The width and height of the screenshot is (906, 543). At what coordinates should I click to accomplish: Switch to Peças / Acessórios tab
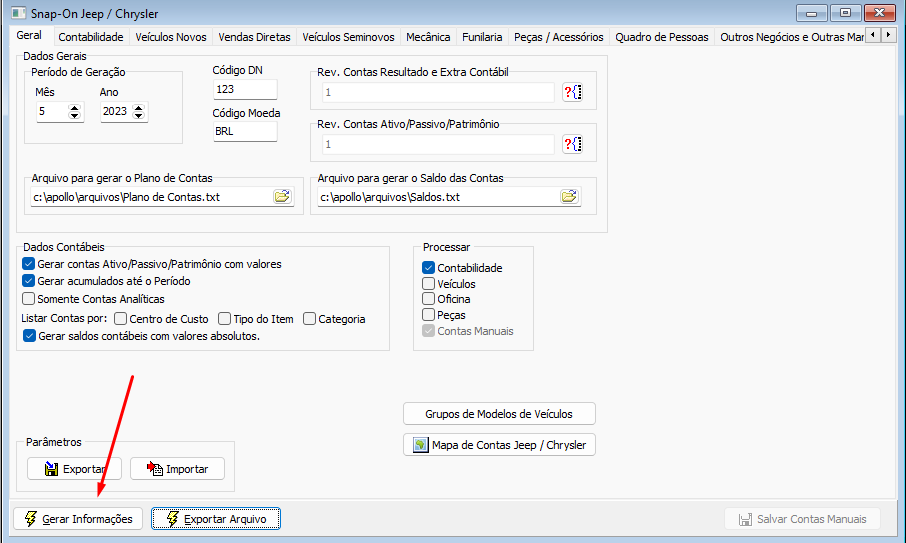point(558,37)
